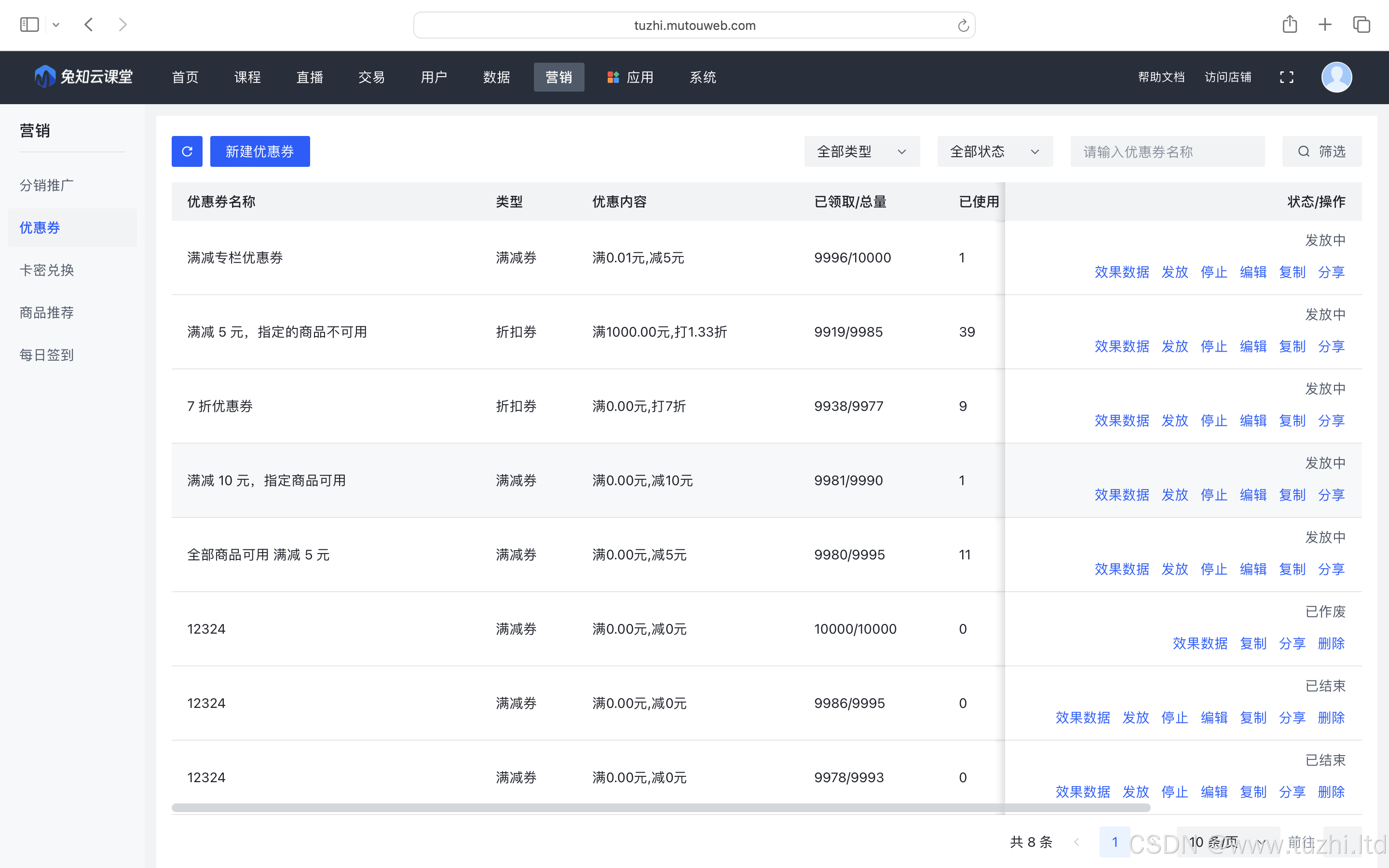
Task: Go back with browser back arrow
Action: click(88, 25)
